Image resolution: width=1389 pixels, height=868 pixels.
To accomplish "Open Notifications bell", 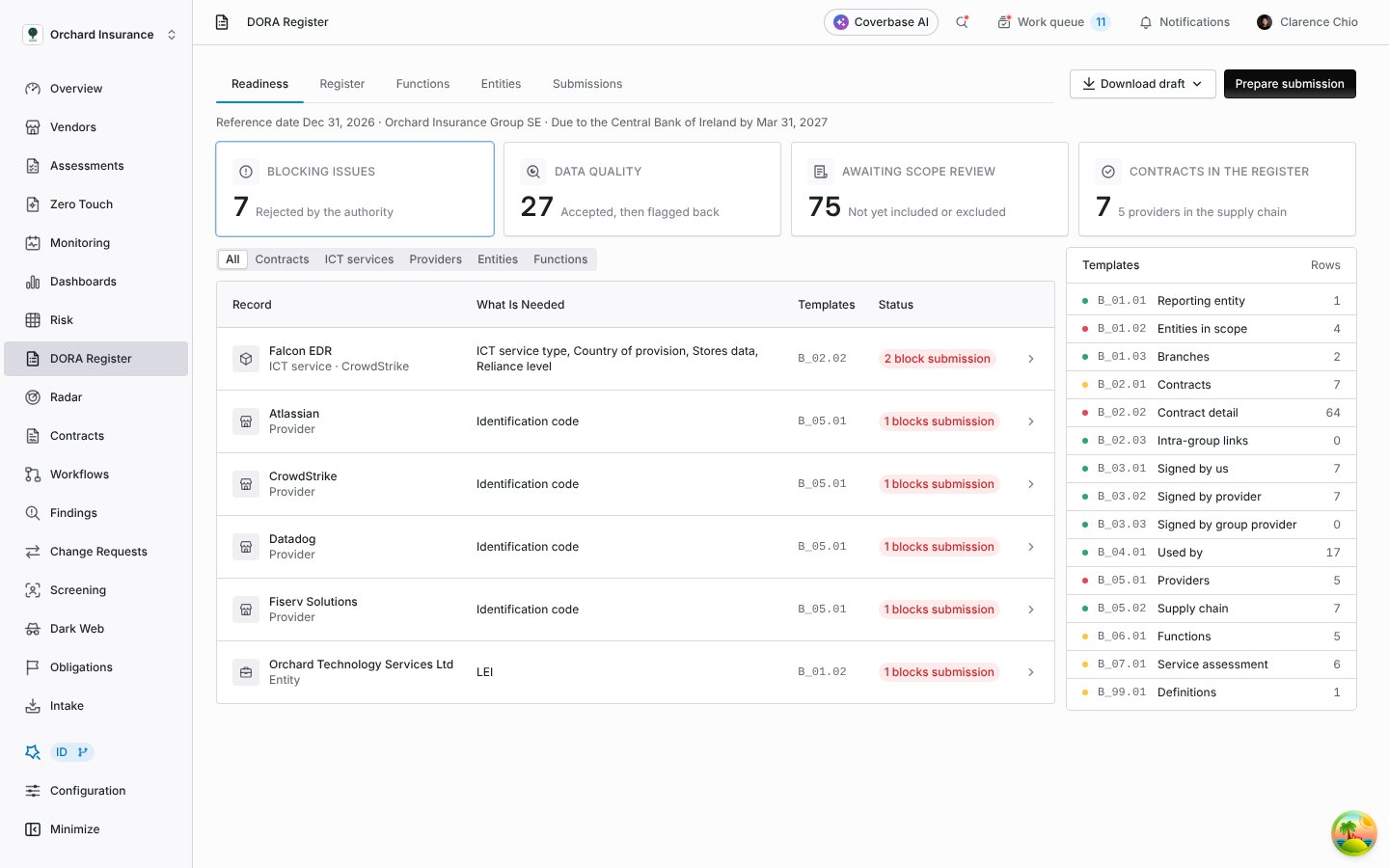I will 1185,22.
